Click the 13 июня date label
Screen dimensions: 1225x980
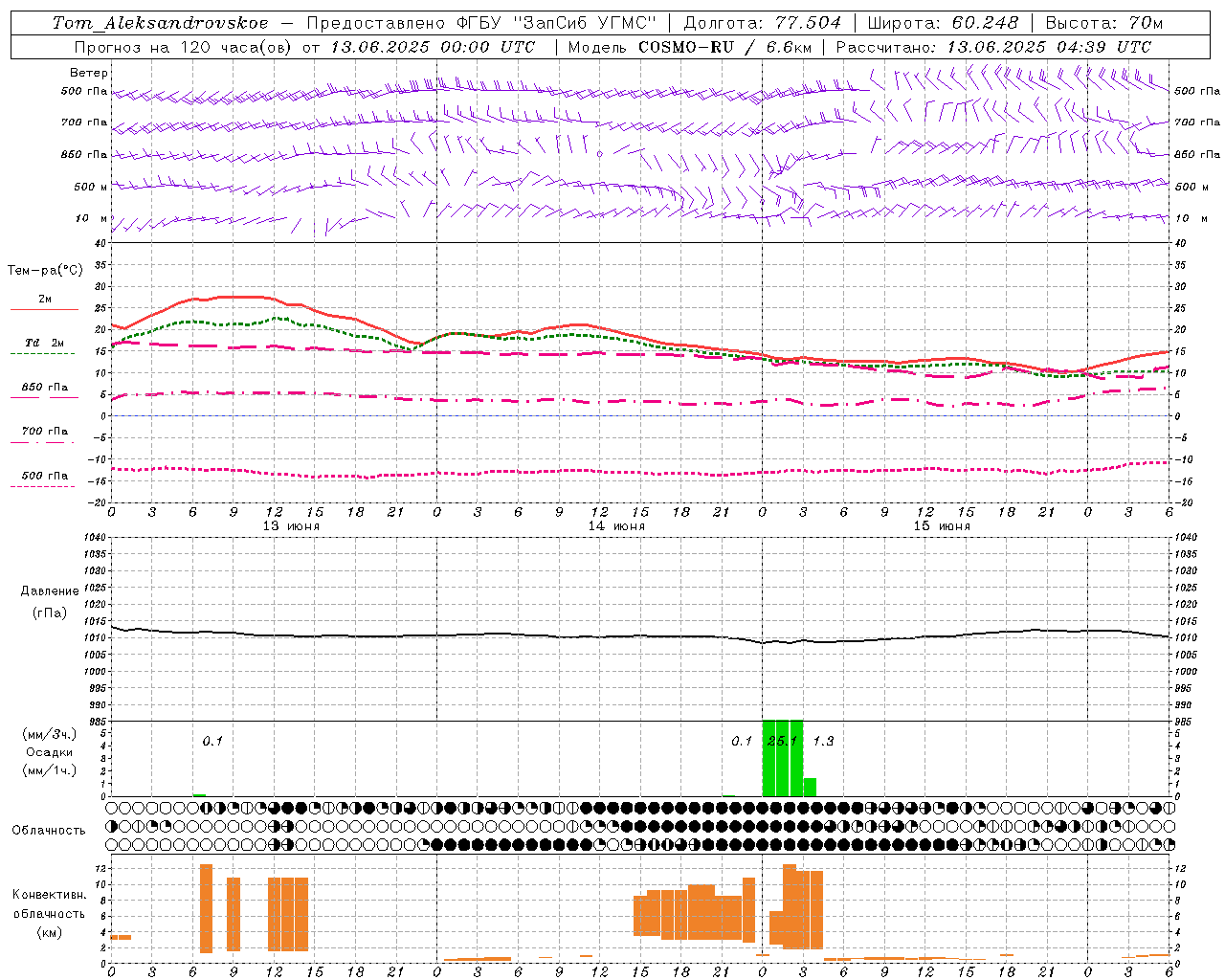coord(291,526)
